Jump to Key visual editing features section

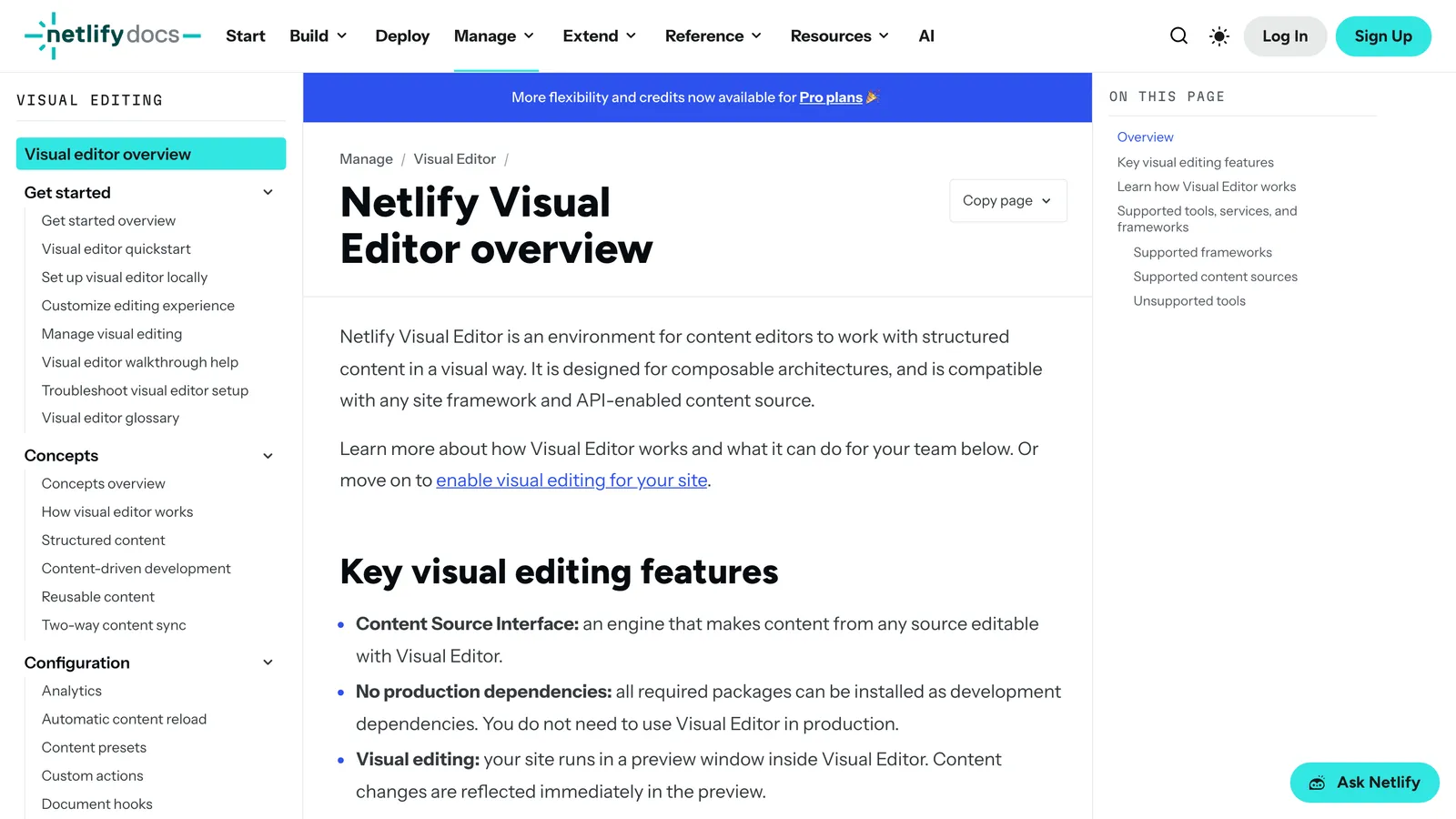click(x=1195, y=163)
